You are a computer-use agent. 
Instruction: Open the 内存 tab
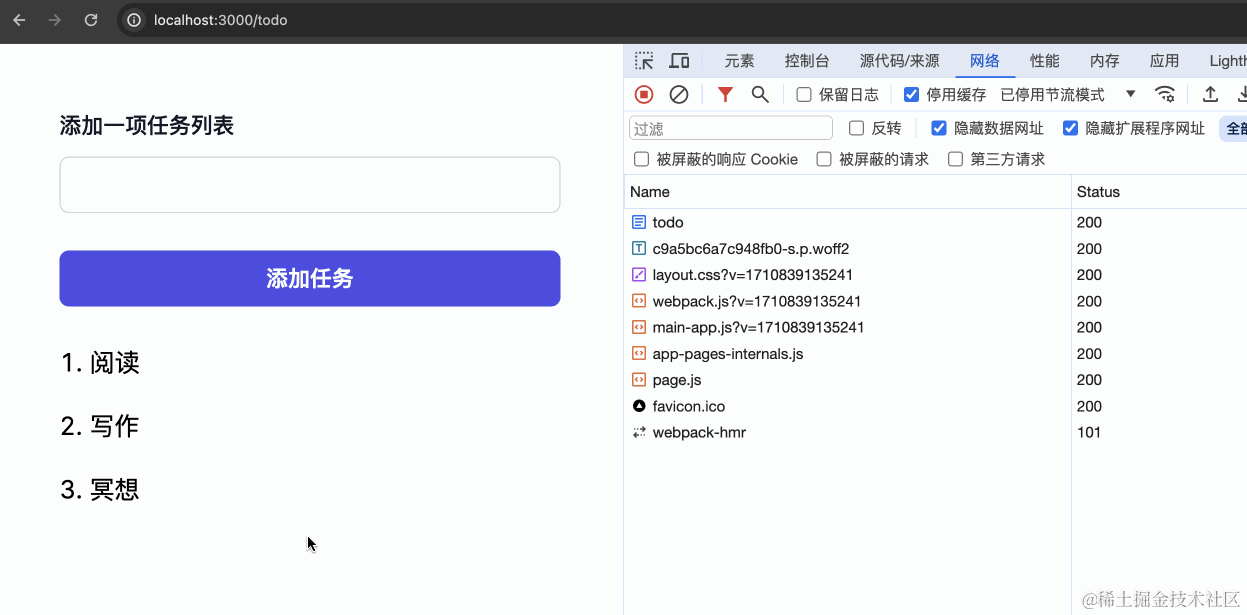[1105, 61]
